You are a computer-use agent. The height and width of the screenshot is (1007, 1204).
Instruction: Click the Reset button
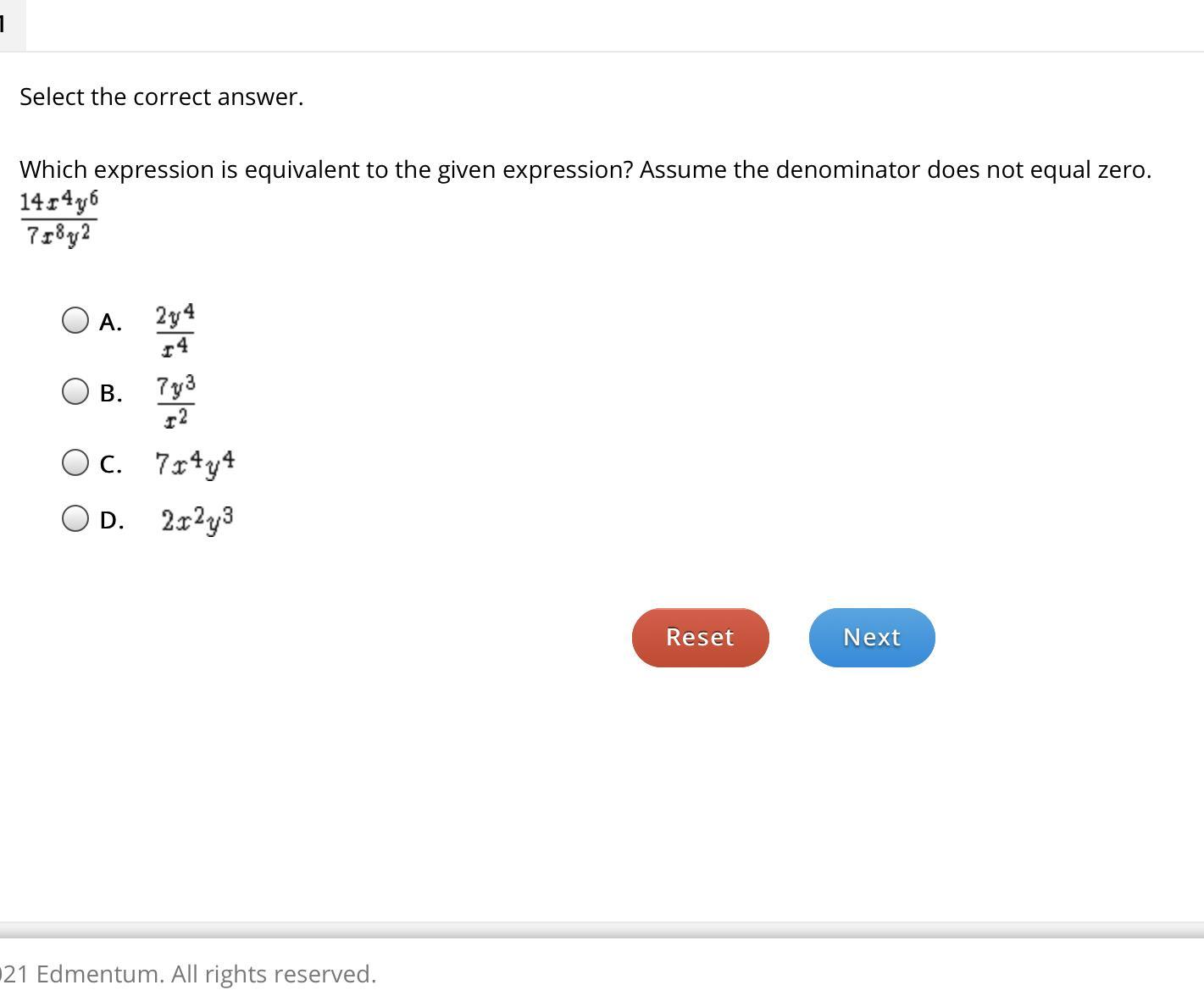coord(700,637)
